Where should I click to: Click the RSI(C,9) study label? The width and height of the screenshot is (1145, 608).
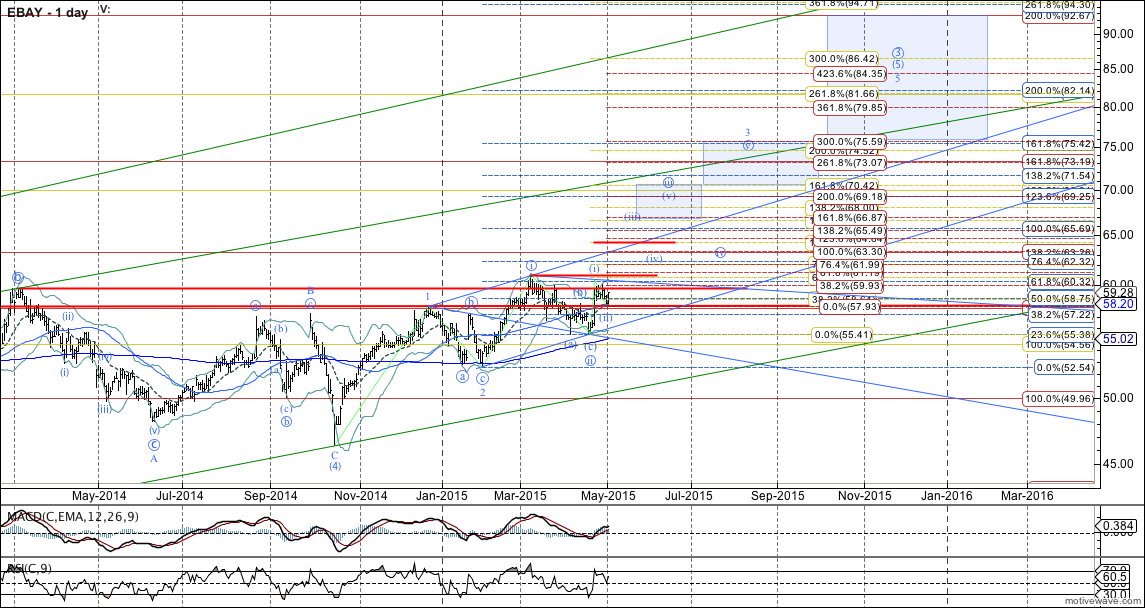[x=27, y=568]
